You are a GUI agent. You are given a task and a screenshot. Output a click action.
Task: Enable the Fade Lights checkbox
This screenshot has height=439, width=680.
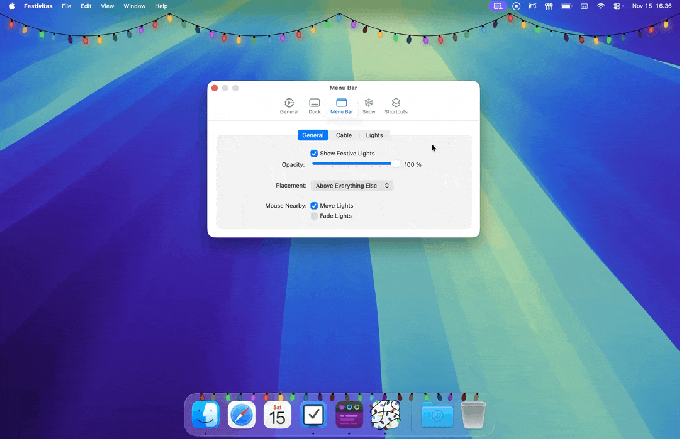(314, 215)
